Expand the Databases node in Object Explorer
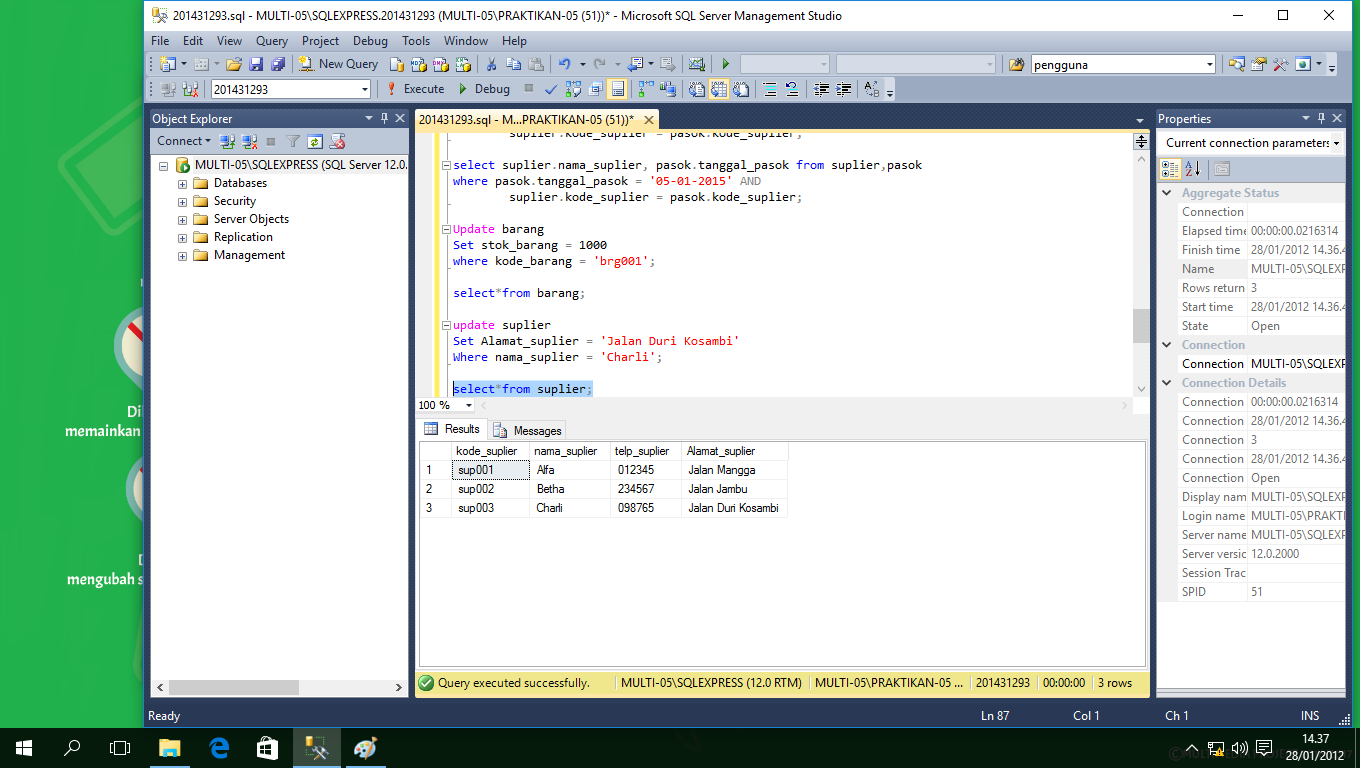The image size is (1360, 768). pyautogui.click(x=182, y=183)
